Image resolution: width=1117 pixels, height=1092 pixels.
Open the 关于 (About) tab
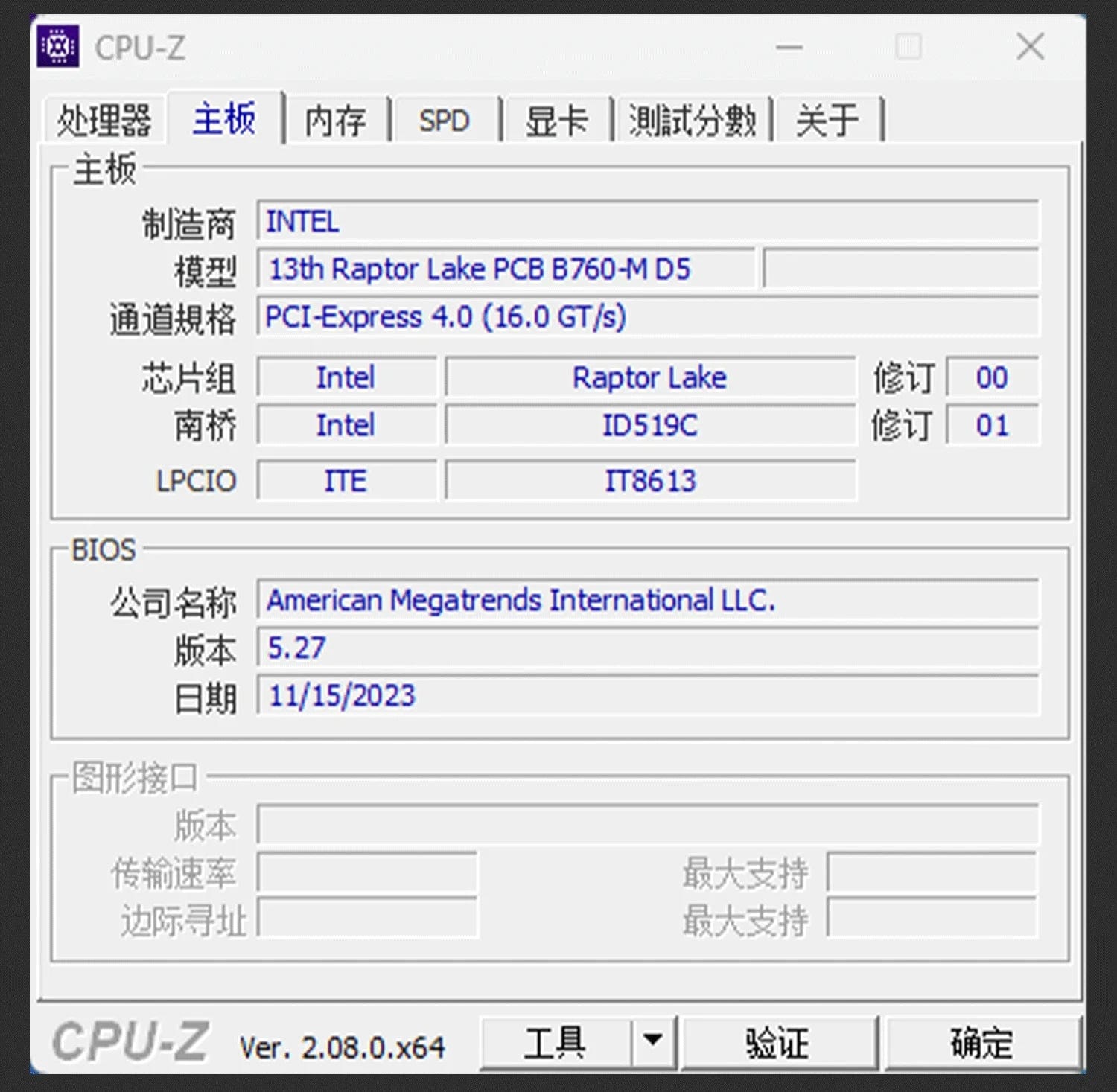tap(827, 121)
